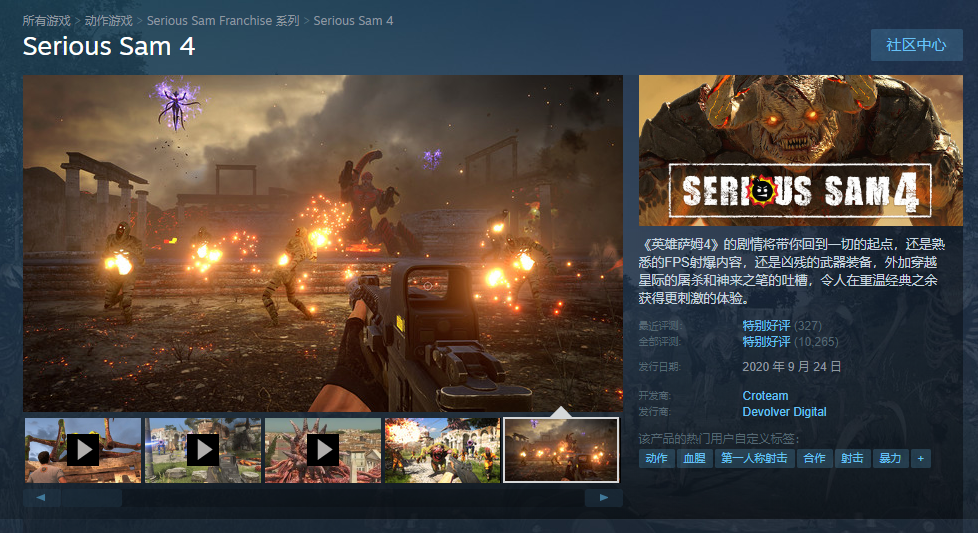Open the 射击 tag
Viewport: 978px width, 533px height.
pos(852,458)
